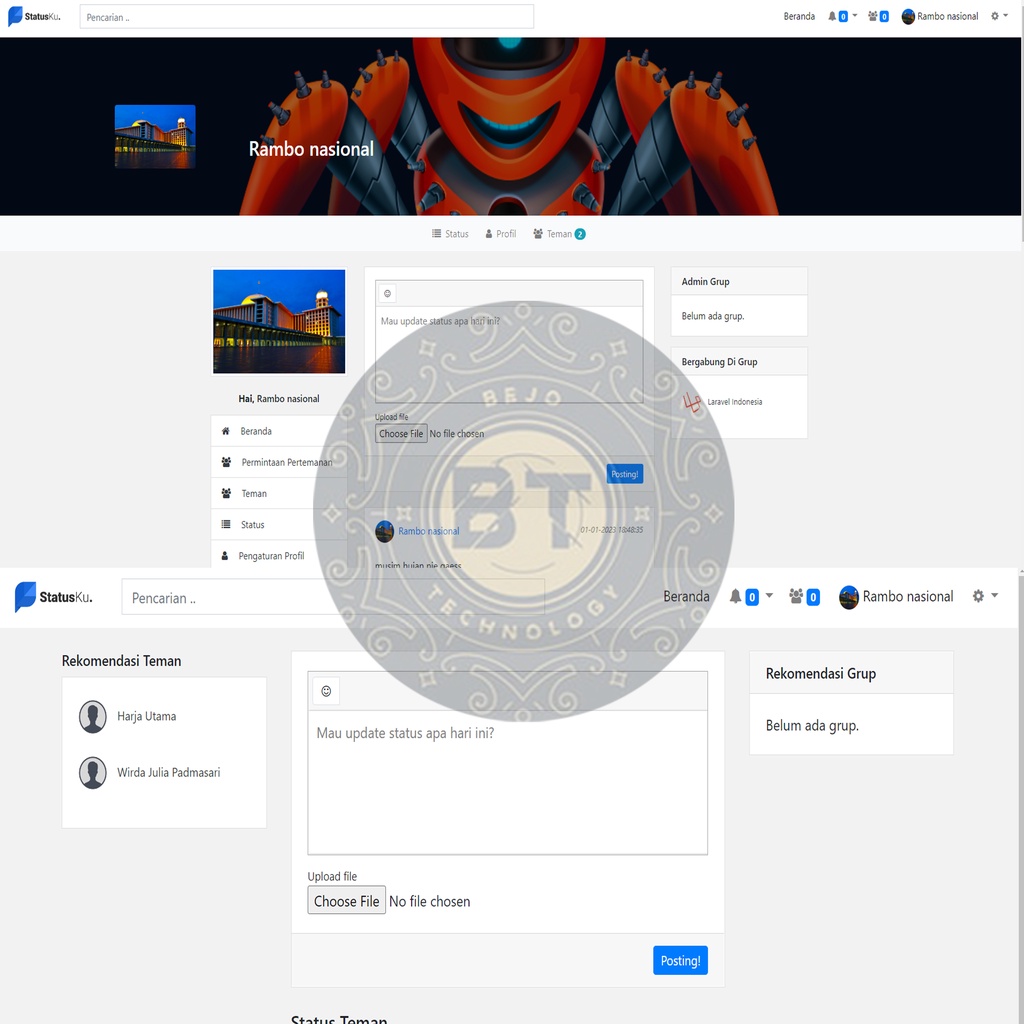The width and height of the screenshot is (1024, 1024).
Task: Expand the caret next to the bell on the home feed navbar
Action: [x=769, y=596]
